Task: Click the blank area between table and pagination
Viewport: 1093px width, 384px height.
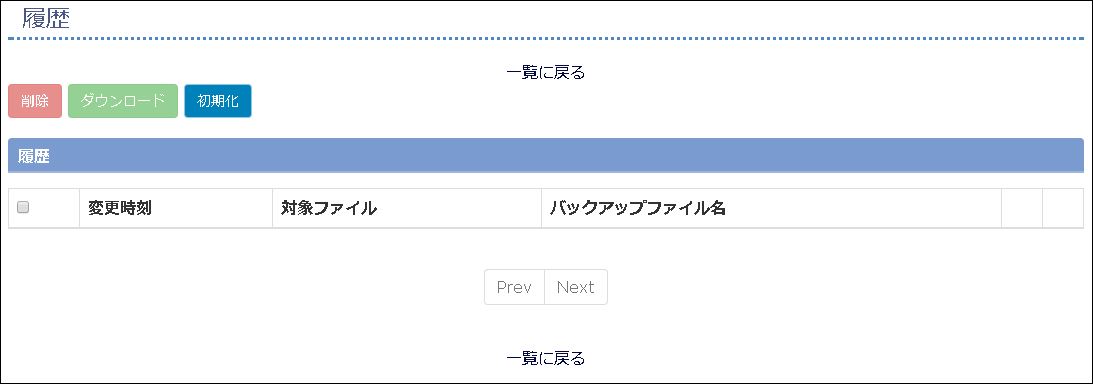Action: pos(546,249)
